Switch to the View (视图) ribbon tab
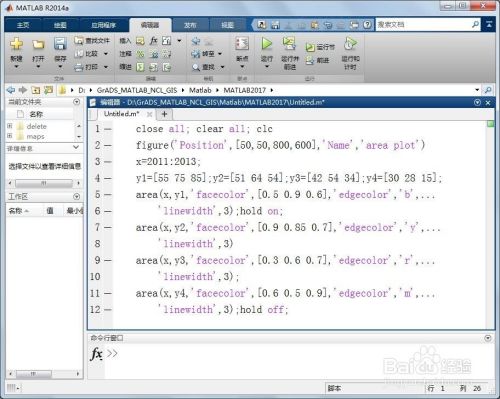Screen dimensions: 500x399 tap(228, 25)
